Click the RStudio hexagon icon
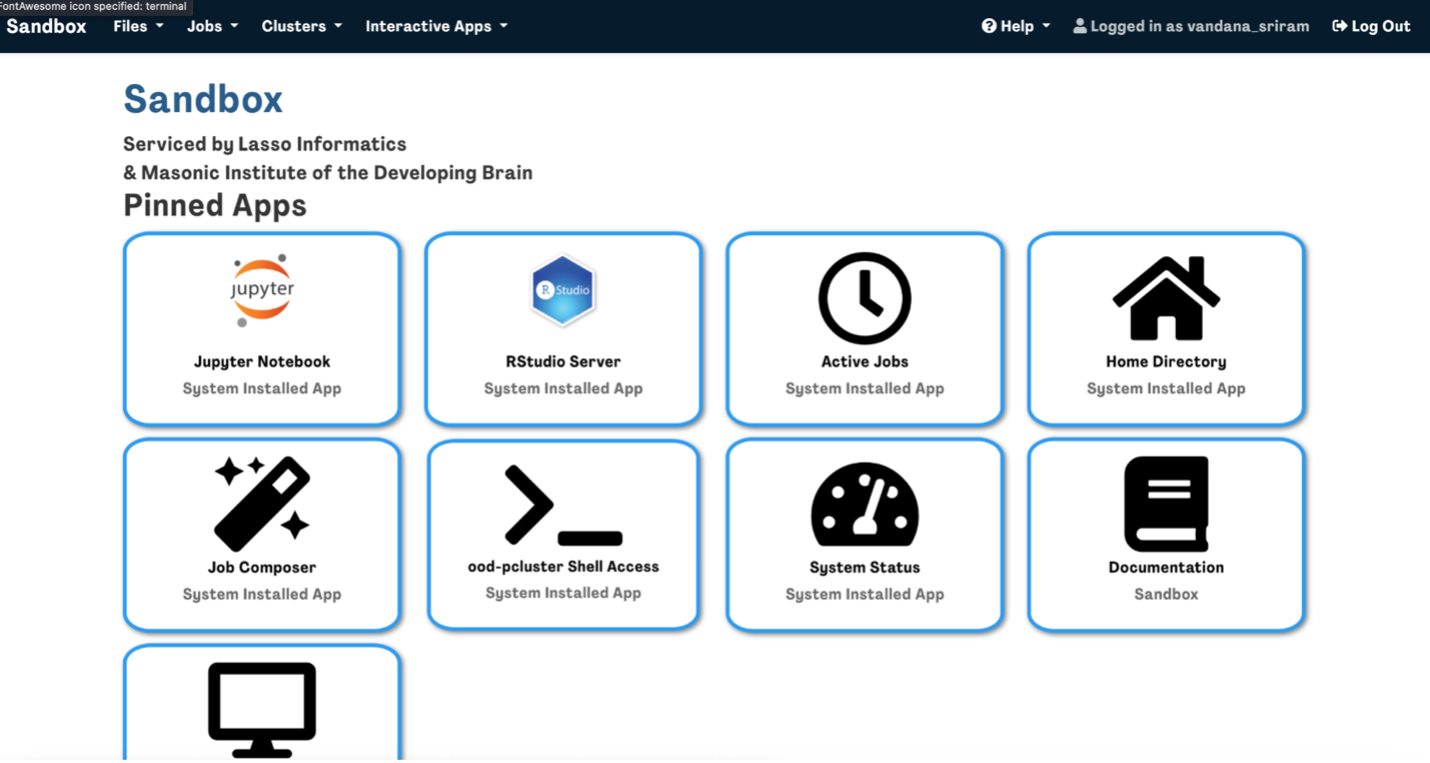The width and height of the screenshot is (1430, 763). (x=563, y=291)
